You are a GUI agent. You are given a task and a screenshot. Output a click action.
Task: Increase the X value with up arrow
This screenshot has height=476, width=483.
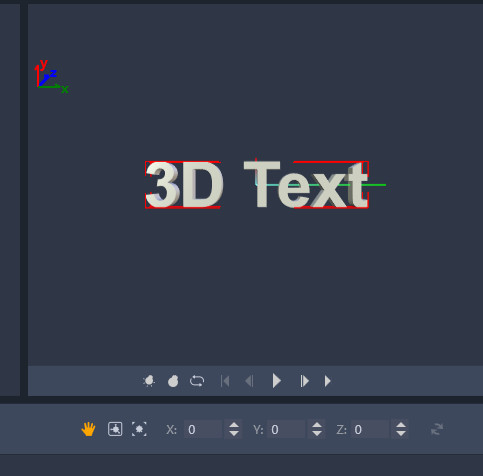tap(234, 425)
